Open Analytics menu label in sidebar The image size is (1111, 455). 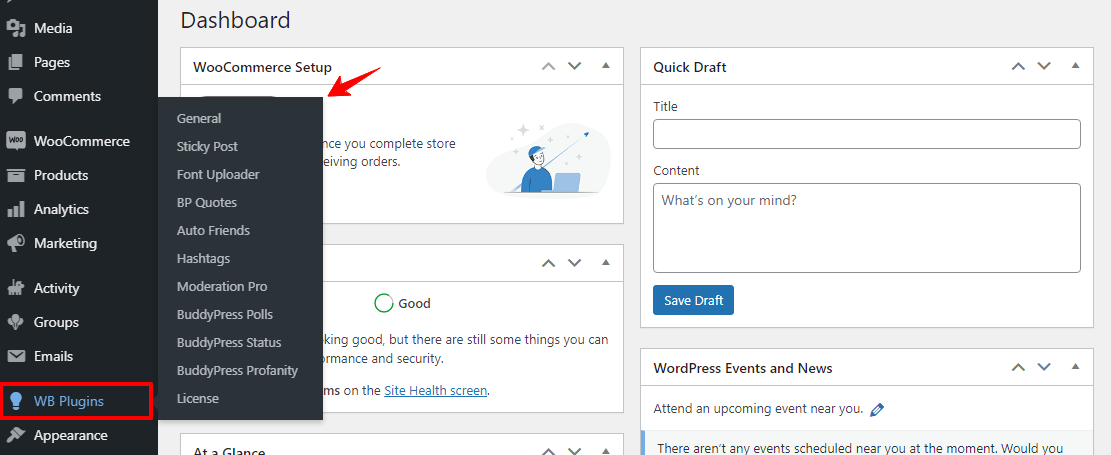tap(62, 209)
